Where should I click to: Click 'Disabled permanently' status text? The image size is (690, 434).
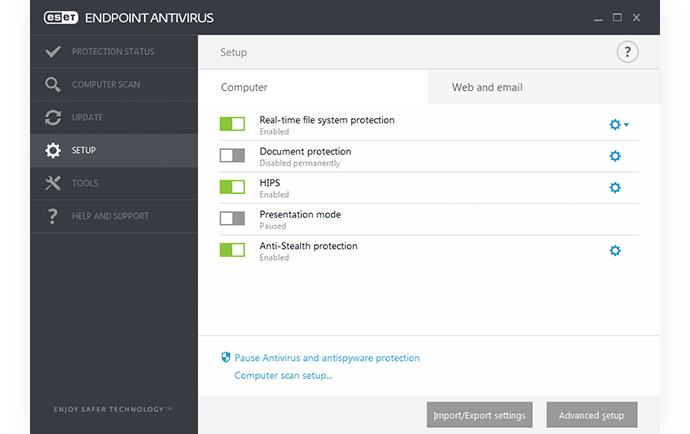click(300, 163)
